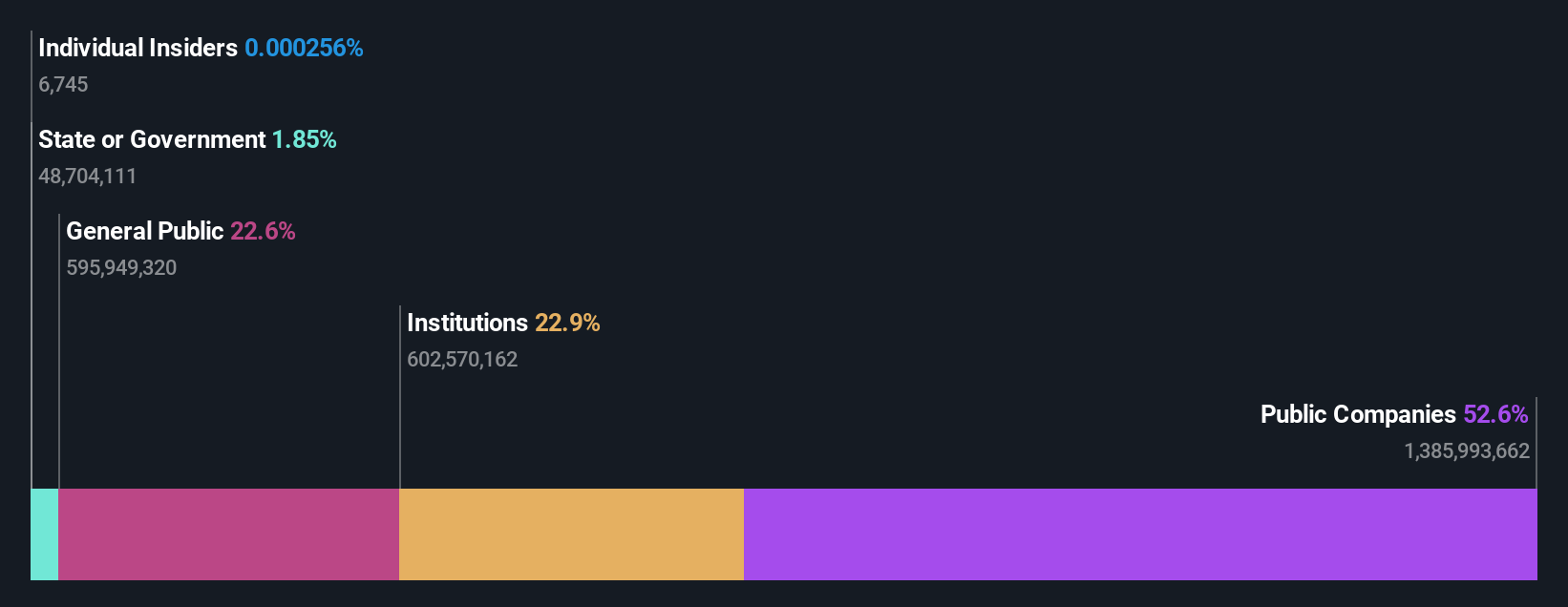Select the 602,570,162 share count
This screenshot has height=607, width=1568.
[x=462, y=359]
